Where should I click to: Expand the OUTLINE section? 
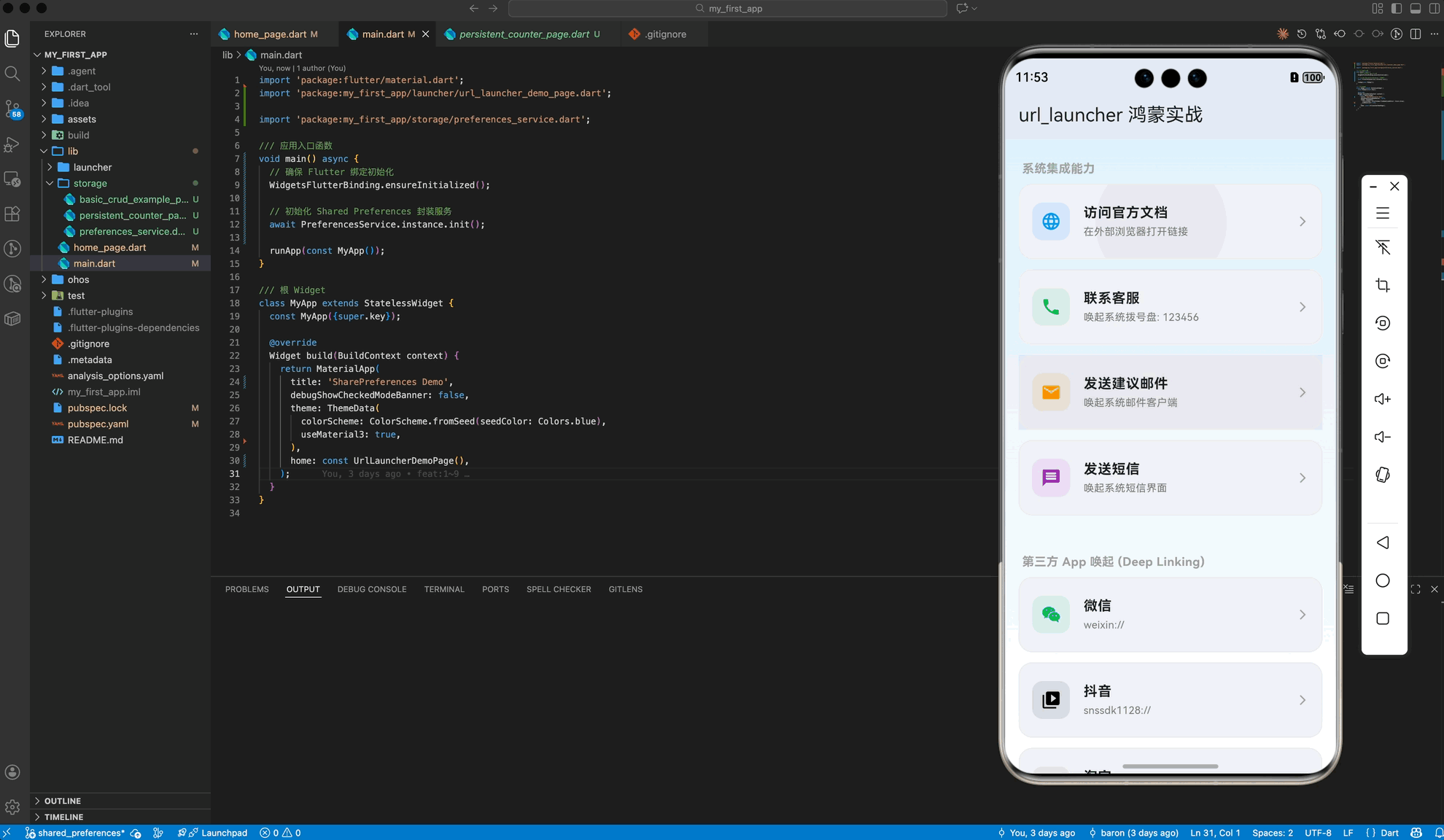coord(63,801)
